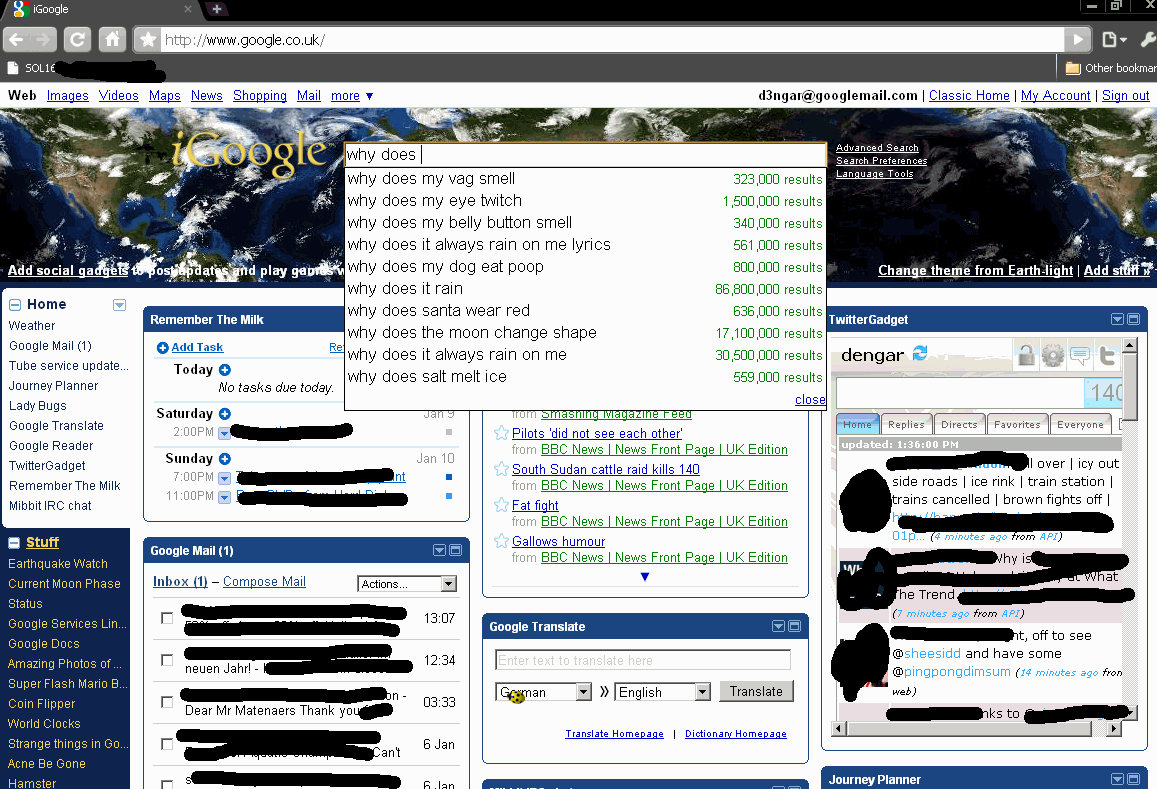Choose suggestion 'why does my eye twitch'

(585, 201)
